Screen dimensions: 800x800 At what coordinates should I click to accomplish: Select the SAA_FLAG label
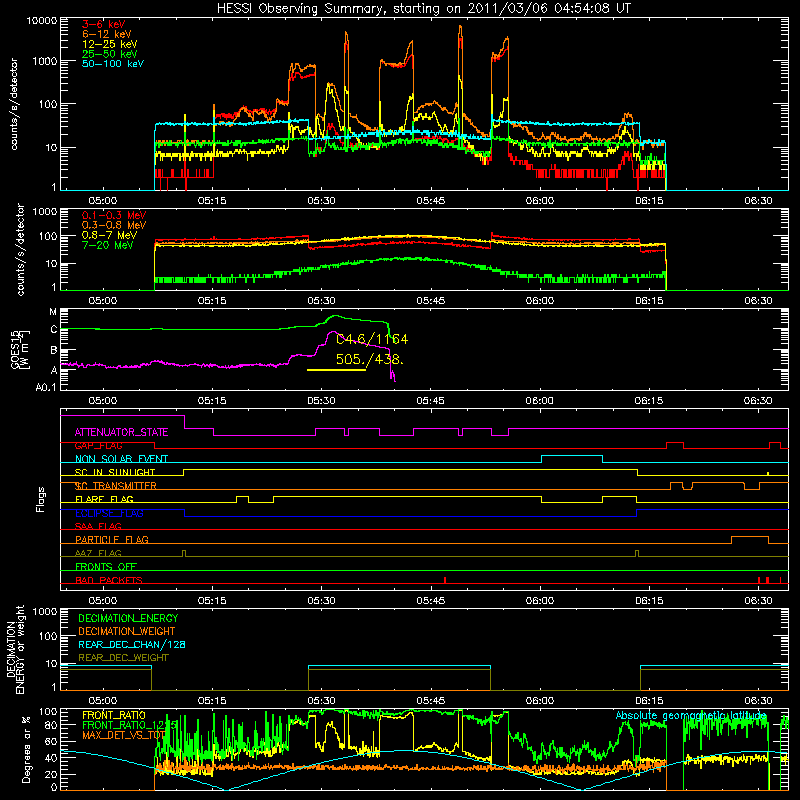(x=98, y=527)
